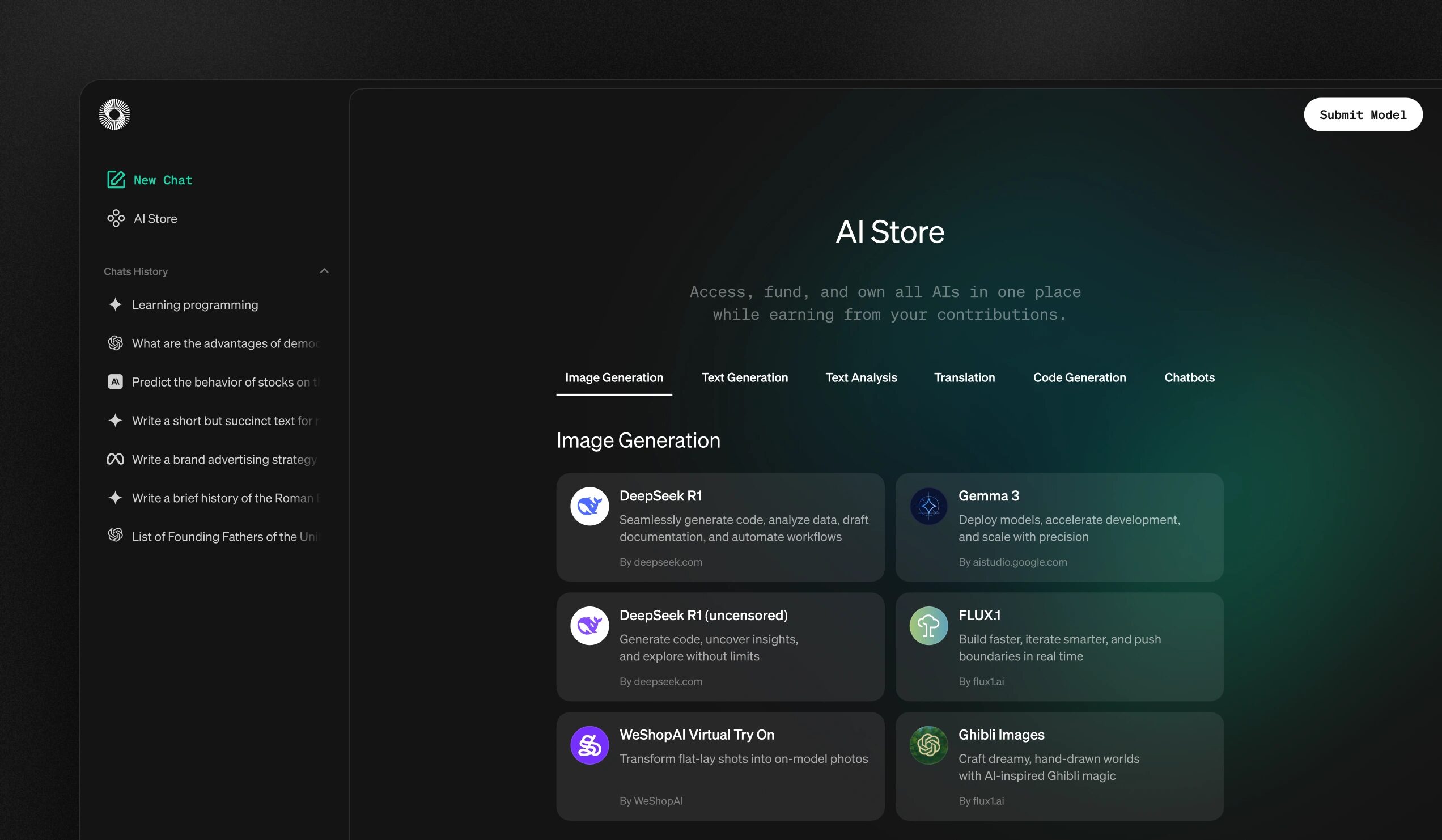This screenshot has height=840, width=1442.
Task: Start a New Chat
Action: [x=150, y=180]
